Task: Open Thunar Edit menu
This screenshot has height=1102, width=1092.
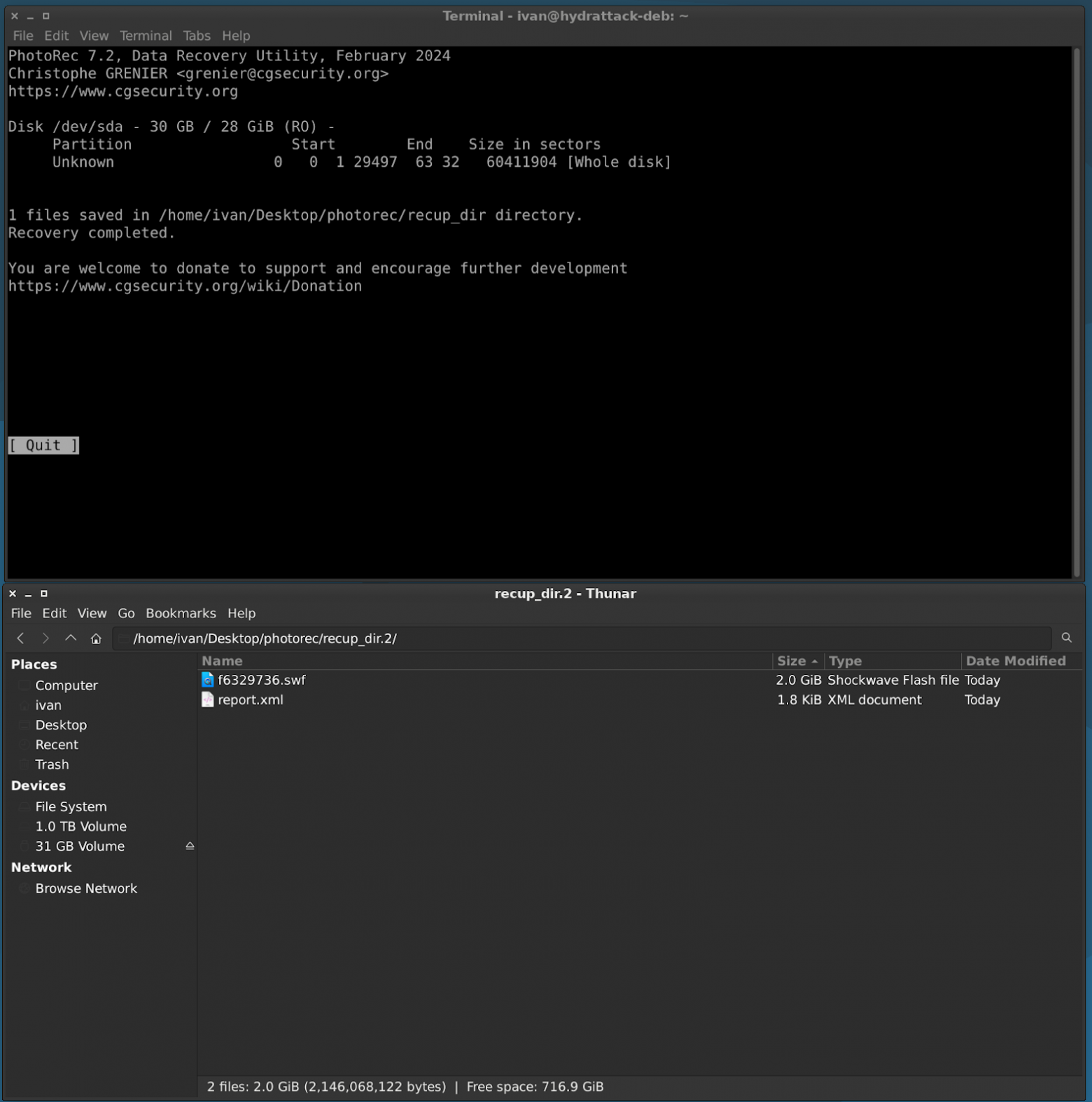Action: tap(55, 613)
